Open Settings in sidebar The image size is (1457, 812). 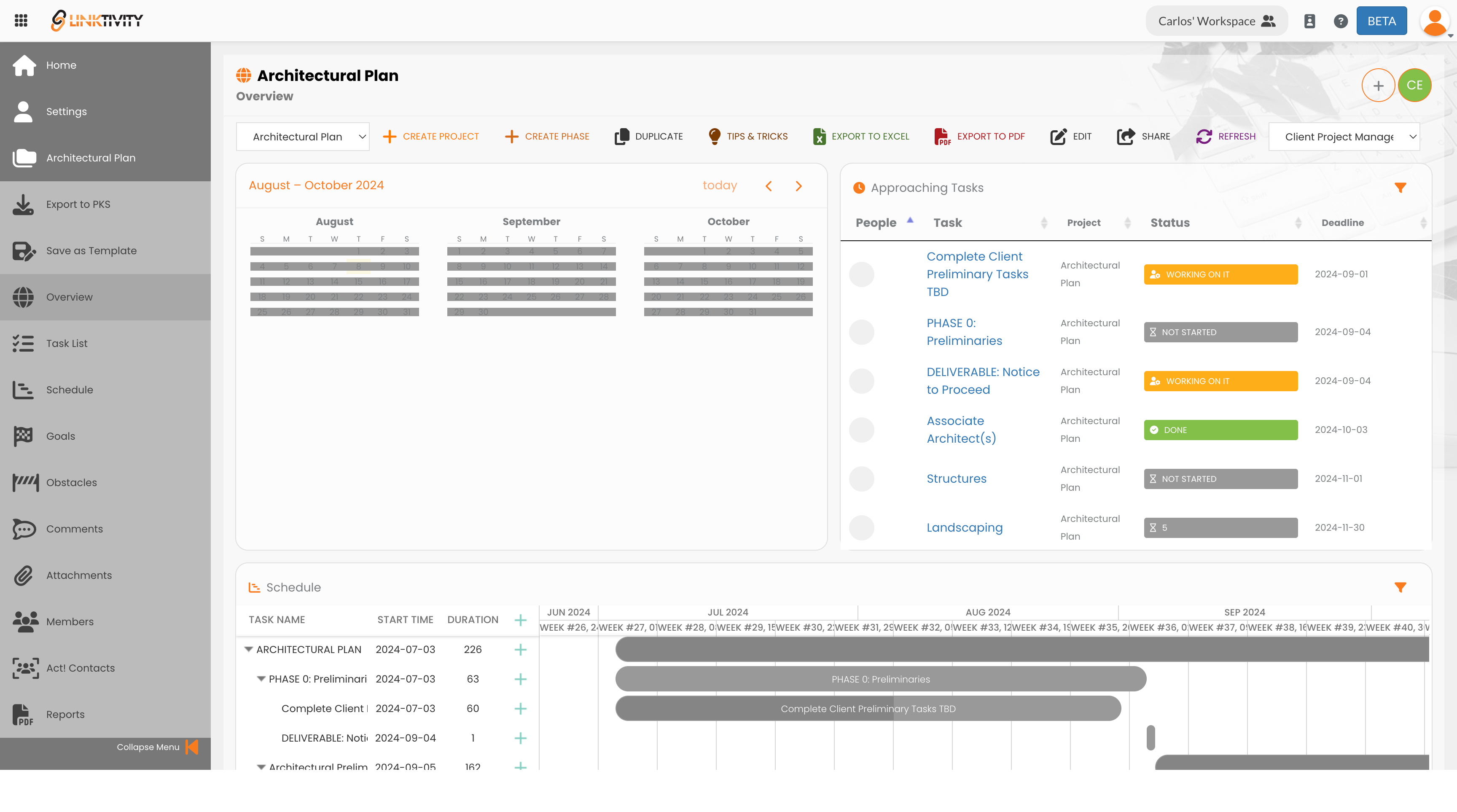pos(105,111)
